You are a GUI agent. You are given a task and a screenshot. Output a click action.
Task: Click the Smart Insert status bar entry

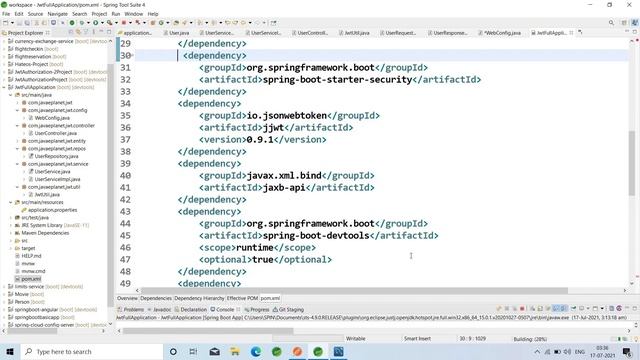click(x=417, y=339)
